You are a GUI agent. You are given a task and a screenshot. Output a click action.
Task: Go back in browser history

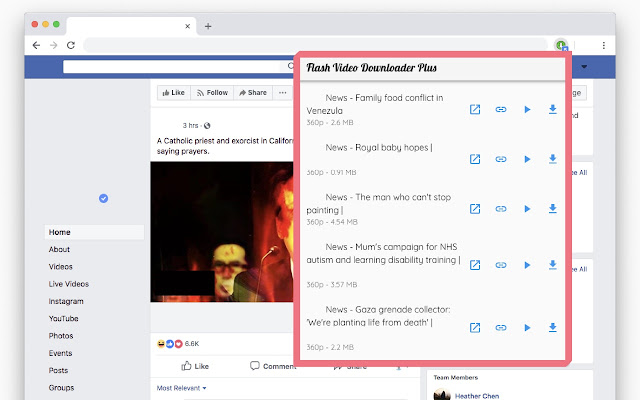pyautogui.click(x=36, y=45)
